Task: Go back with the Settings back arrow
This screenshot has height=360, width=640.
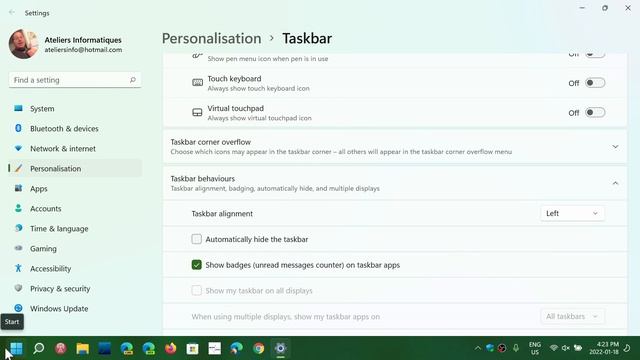Action: [x=12, y=13]
